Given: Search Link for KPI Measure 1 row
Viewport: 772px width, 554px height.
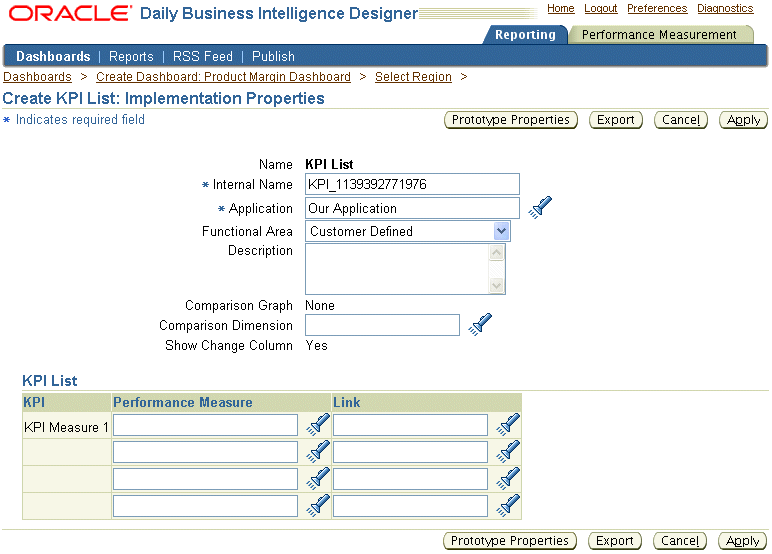Looking at the screenshot, I should pos(508,424).
